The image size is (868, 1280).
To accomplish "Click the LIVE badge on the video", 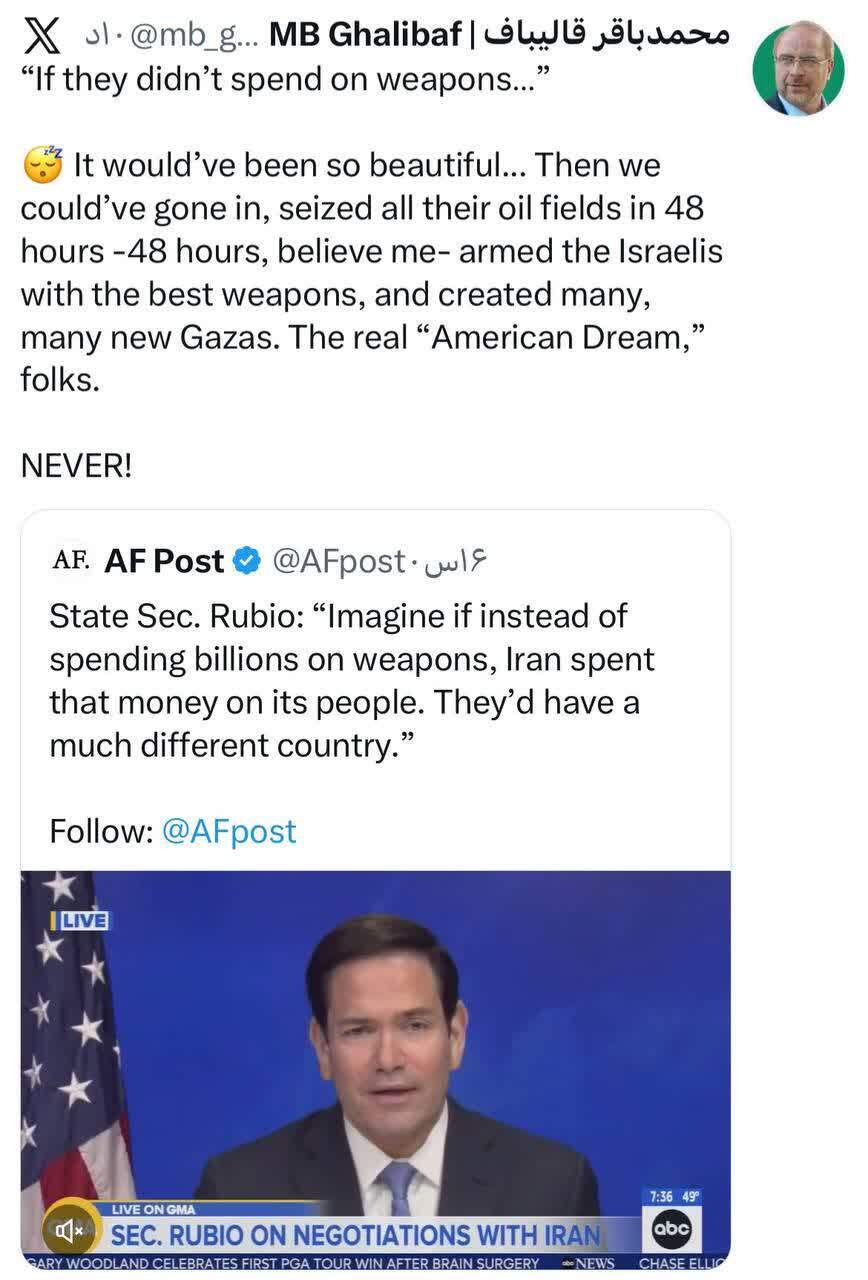I will click(x=81, y=920).
